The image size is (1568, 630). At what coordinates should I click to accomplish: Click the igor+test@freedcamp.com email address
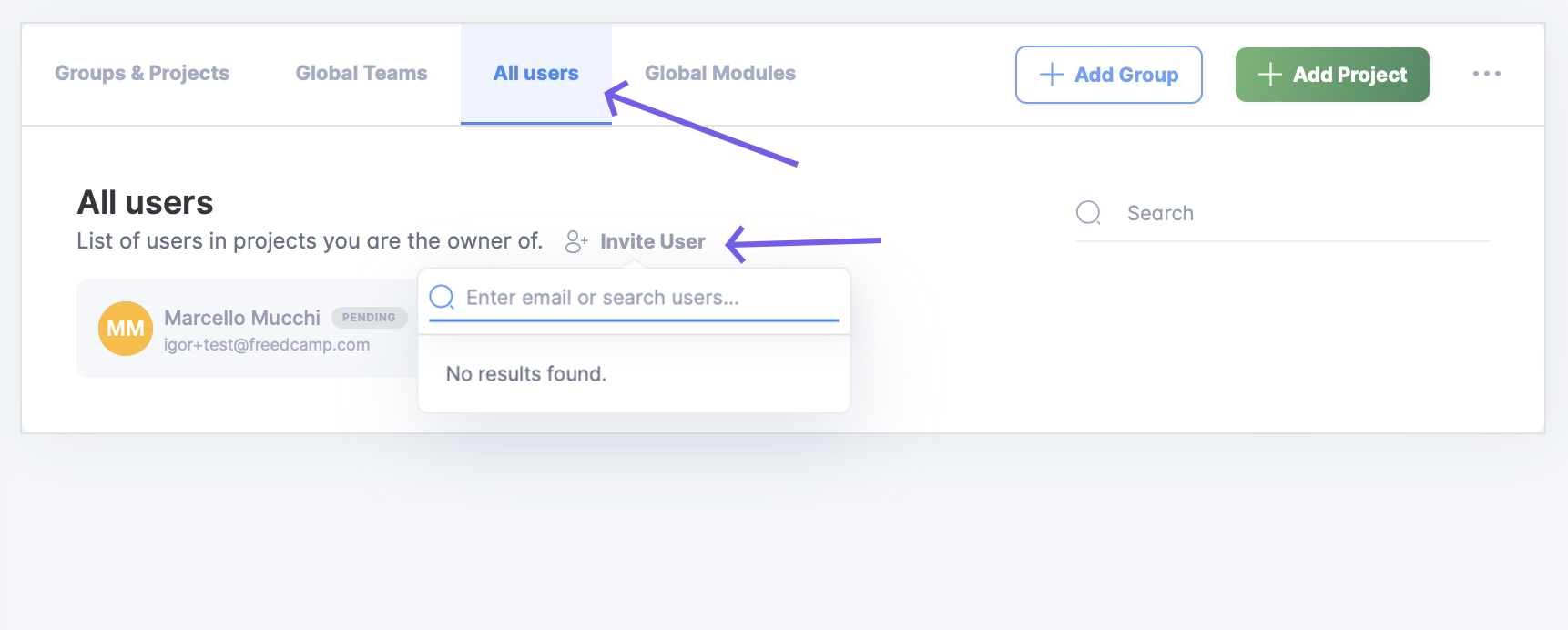point(267,345)
